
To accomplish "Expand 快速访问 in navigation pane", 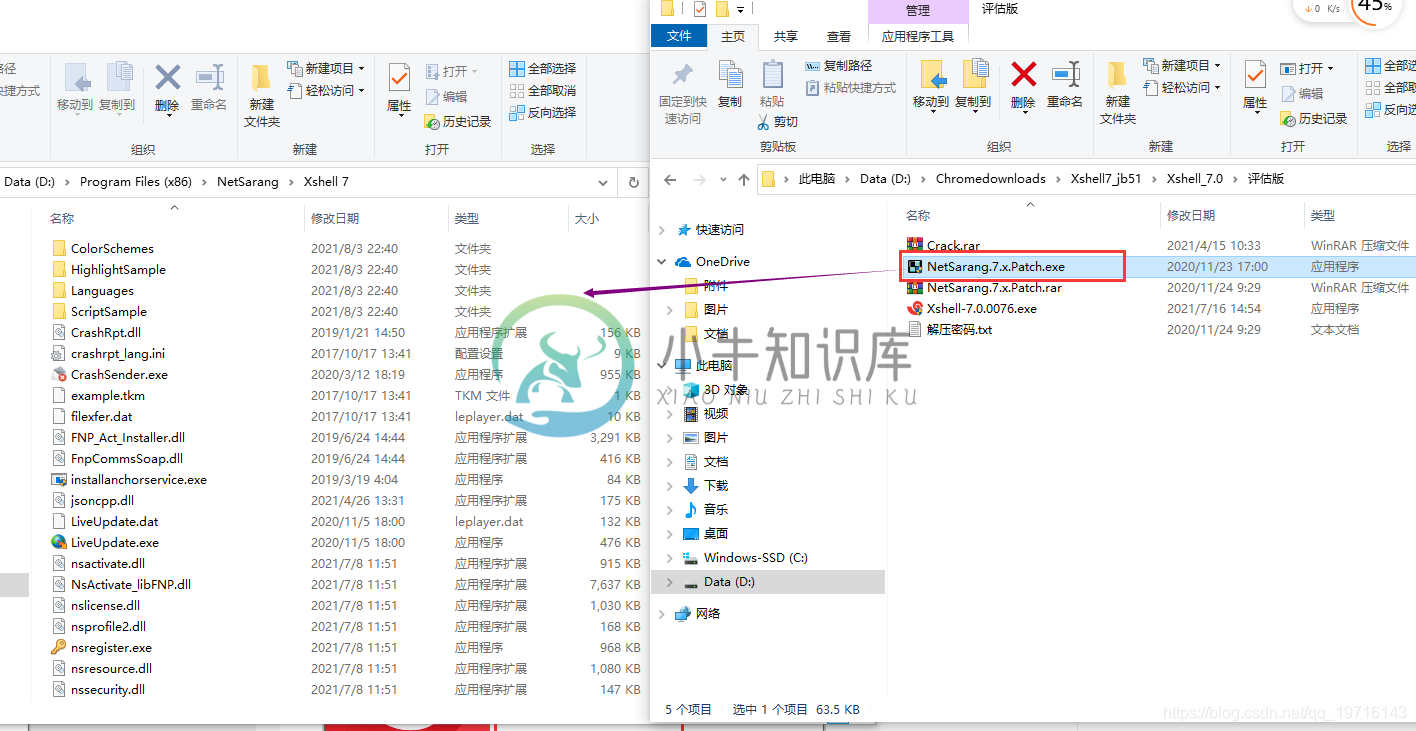I will [x=661, y=230].
